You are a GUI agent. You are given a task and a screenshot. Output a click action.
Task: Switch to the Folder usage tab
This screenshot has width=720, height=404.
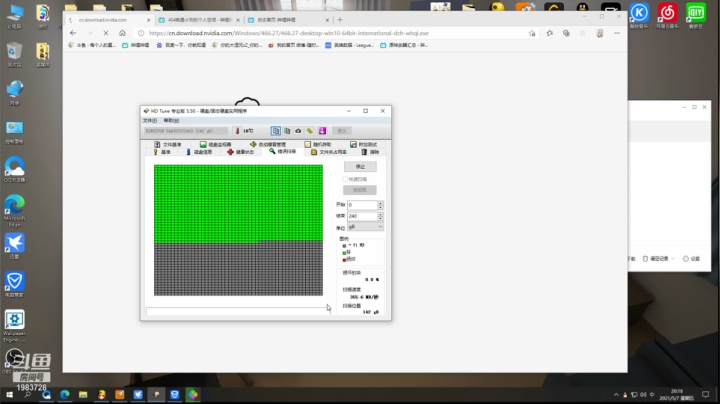[x=329, y=152]
